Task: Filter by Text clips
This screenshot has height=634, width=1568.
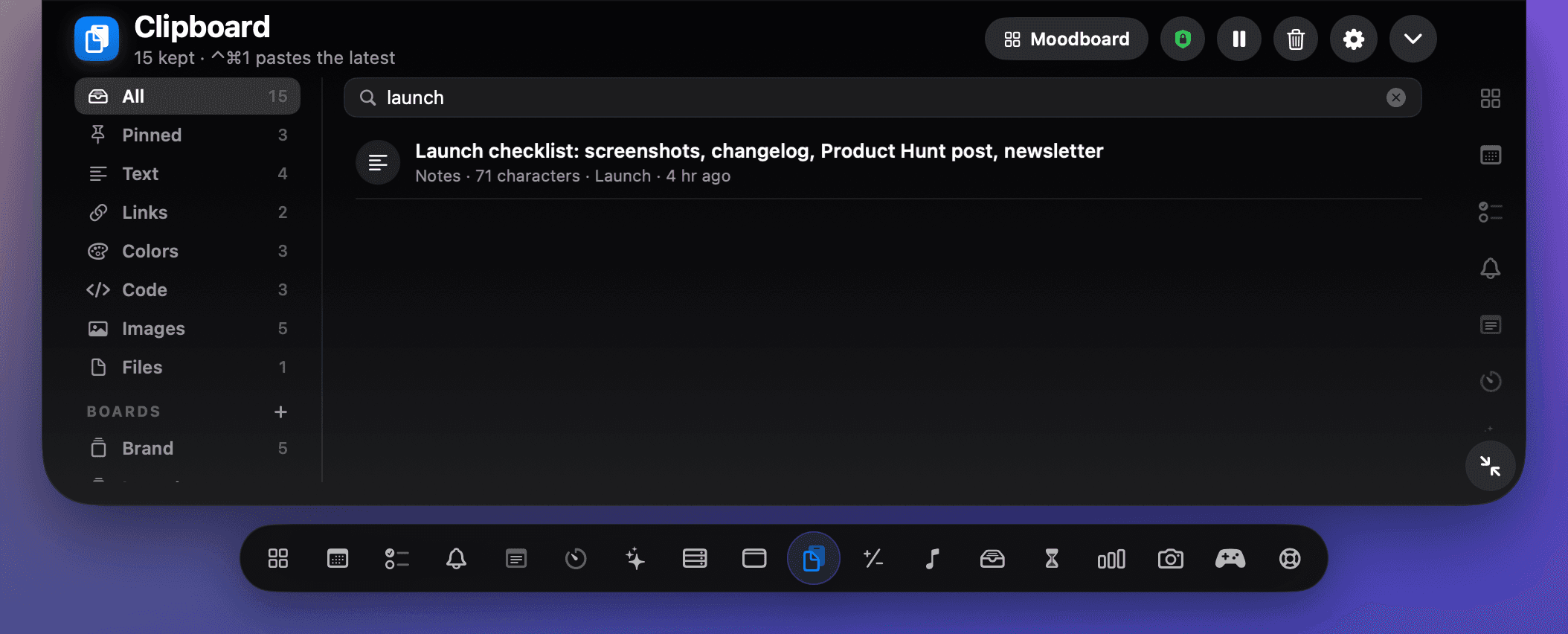Action: point(187,174)
